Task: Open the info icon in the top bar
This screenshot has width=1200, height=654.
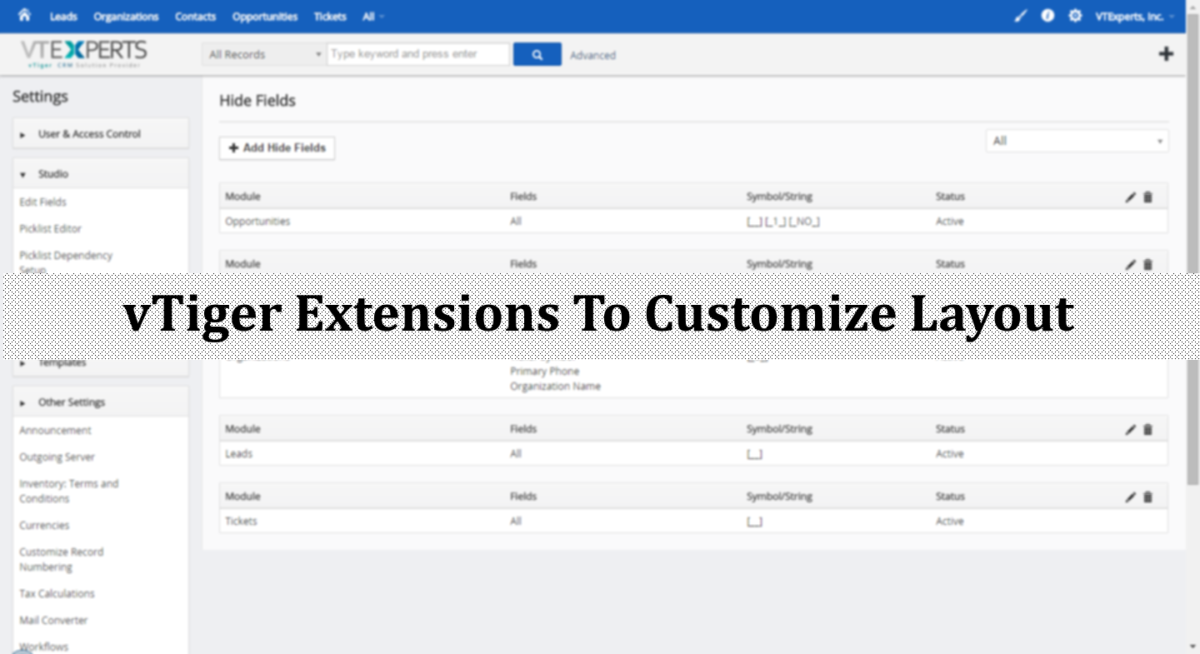Action: (1047, 16)
